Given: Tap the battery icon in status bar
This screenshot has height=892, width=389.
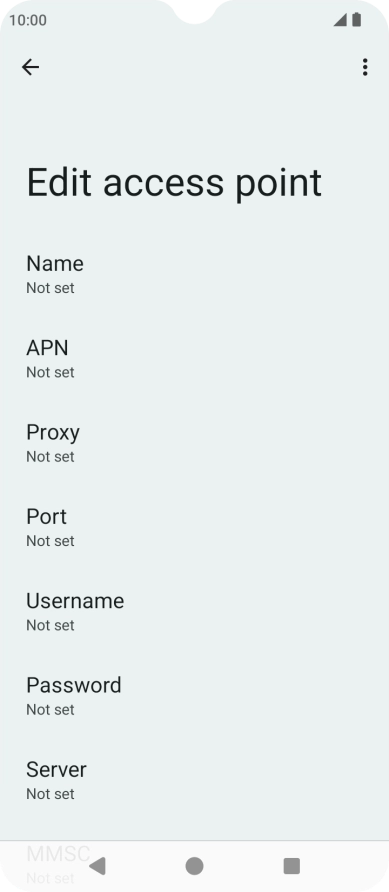Looking at the screenshot, I should click(x=357, y=20).
